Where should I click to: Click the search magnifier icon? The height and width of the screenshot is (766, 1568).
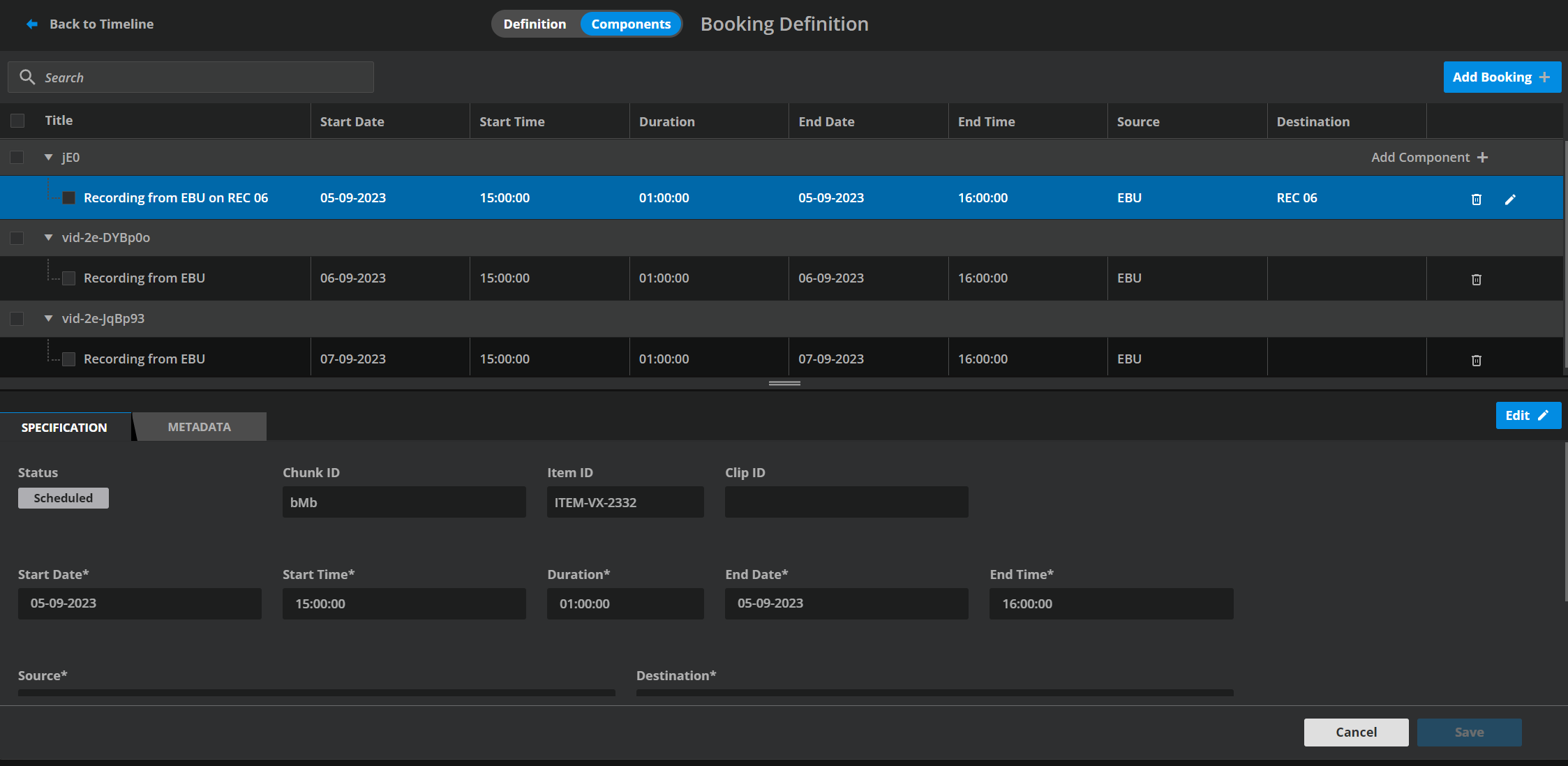27,77
